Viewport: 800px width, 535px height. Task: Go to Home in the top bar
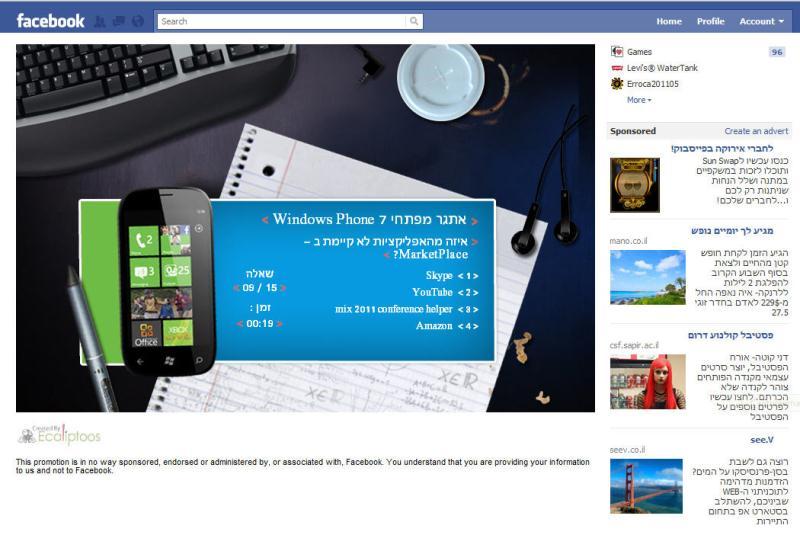[669, 21]
